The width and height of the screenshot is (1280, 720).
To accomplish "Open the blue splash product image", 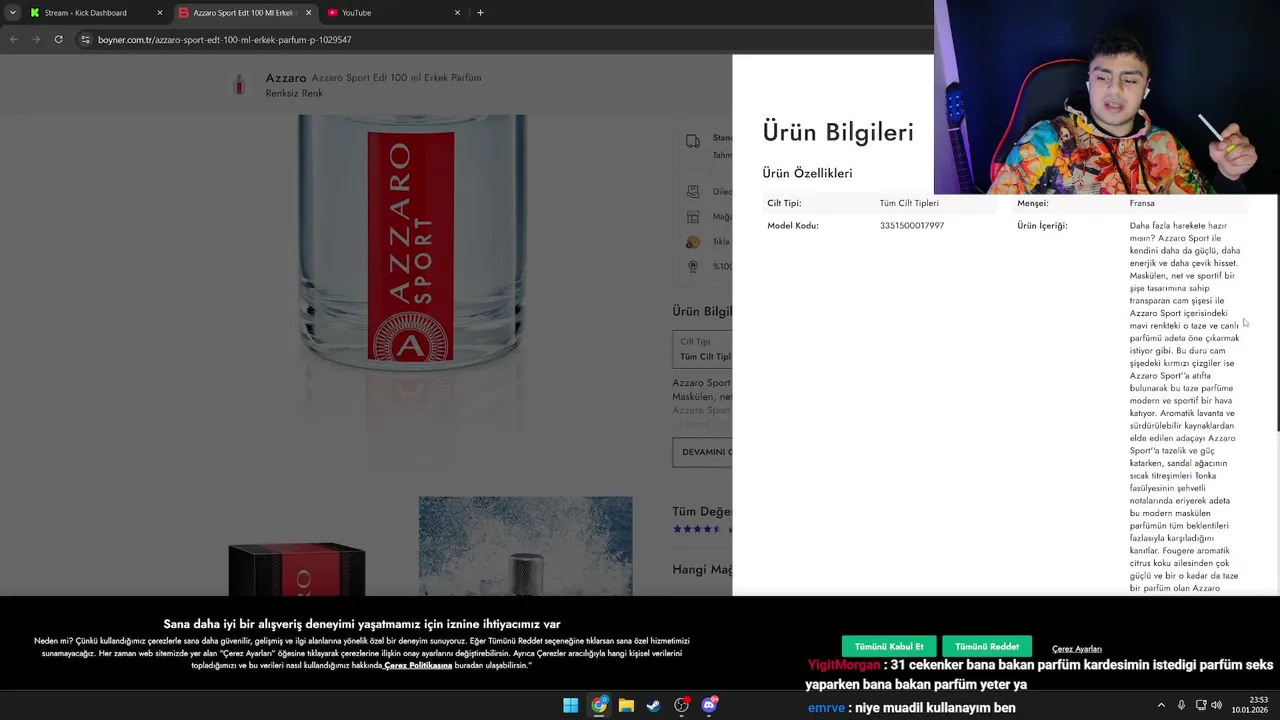I will [x=525, y=546].
